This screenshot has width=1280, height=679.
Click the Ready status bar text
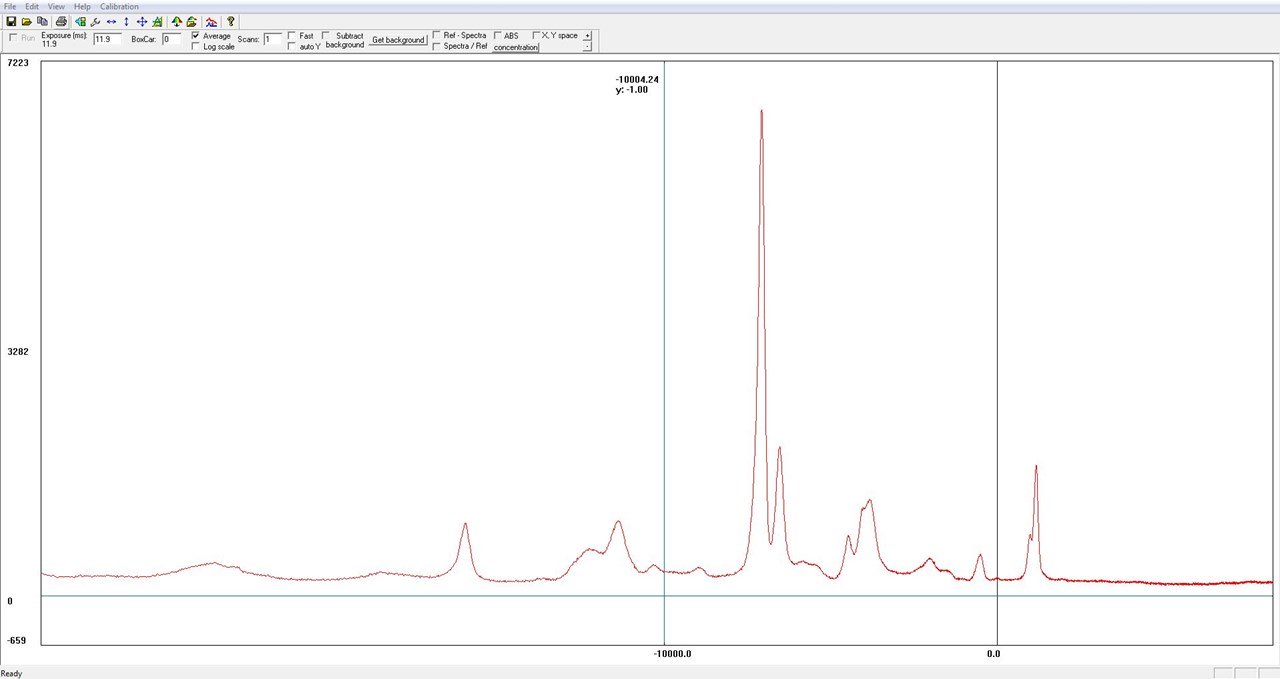click(11, 673)
